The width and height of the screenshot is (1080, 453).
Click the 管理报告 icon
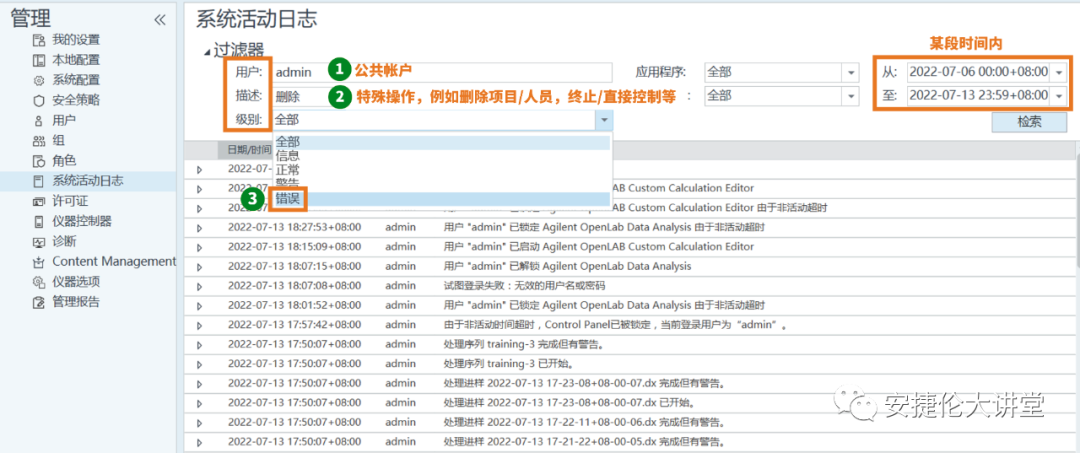click(x=39, y=302)
